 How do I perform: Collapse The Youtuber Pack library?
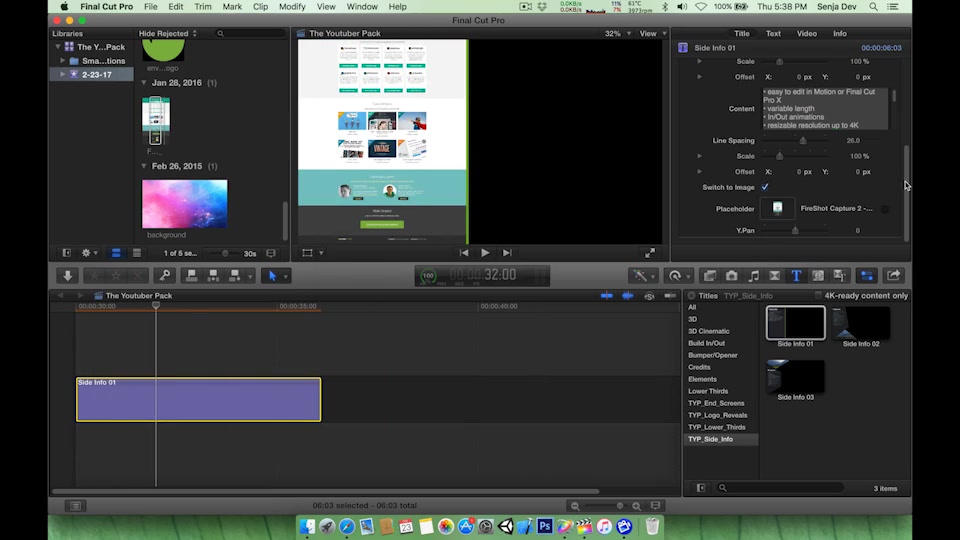tap(58, 47)
